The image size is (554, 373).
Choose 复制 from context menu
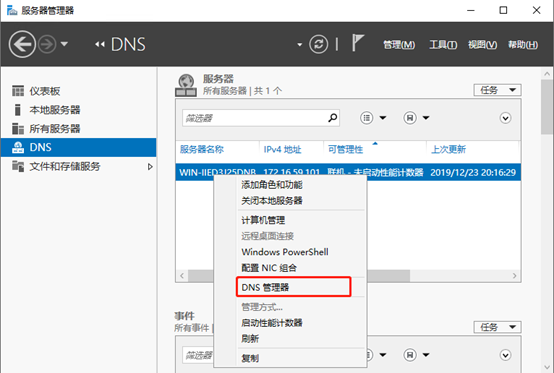tap(250, 358)
